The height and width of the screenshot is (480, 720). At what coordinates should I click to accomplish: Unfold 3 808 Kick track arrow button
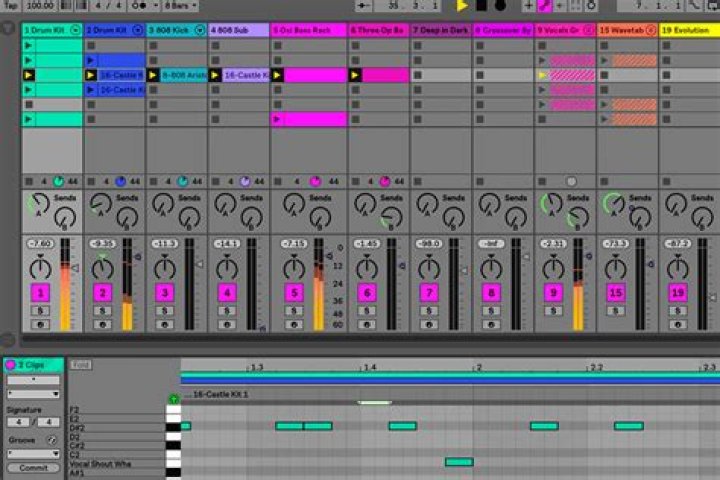pos(200,30)
